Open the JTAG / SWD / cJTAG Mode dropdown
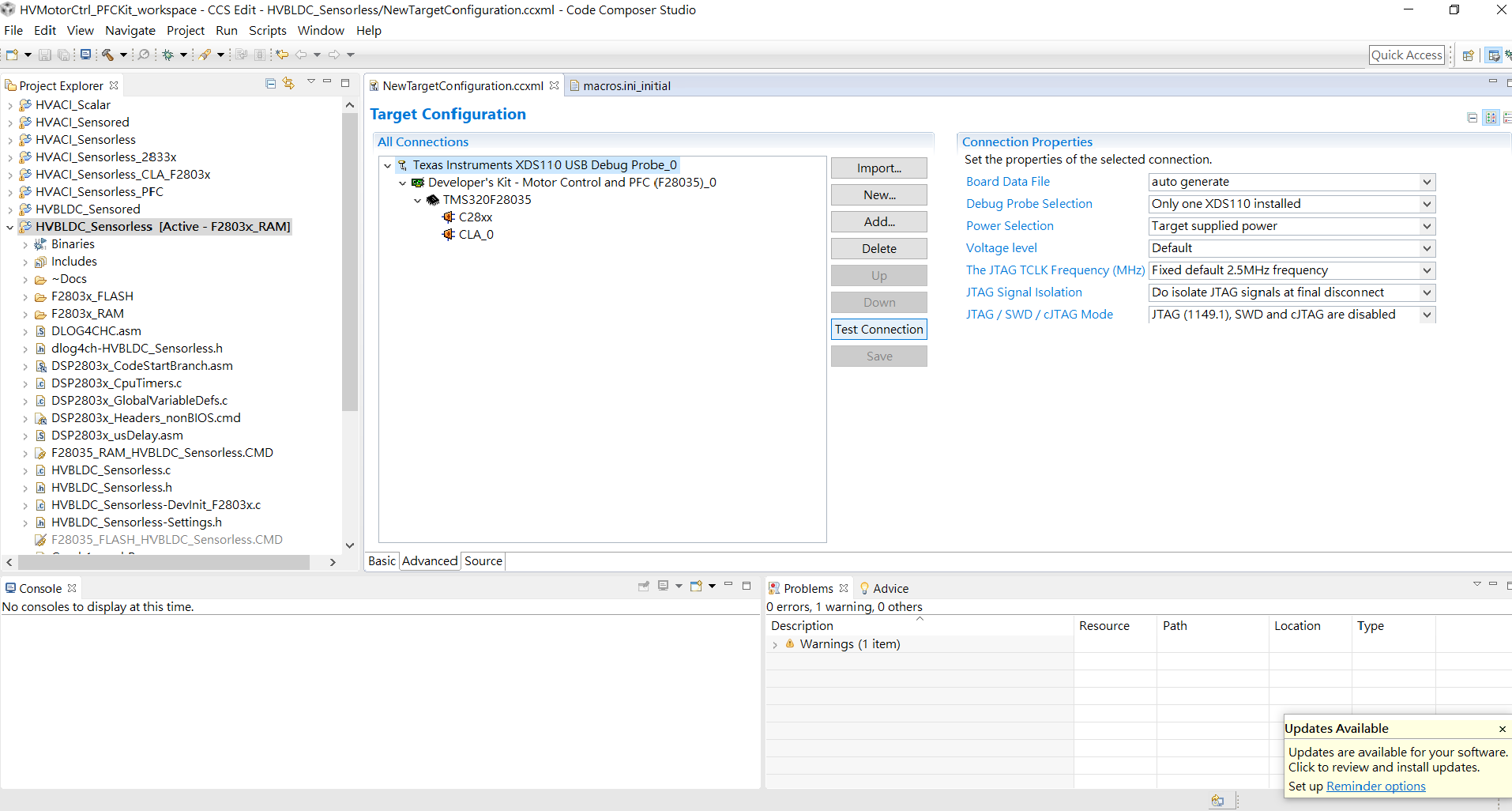 [1427, 315]
